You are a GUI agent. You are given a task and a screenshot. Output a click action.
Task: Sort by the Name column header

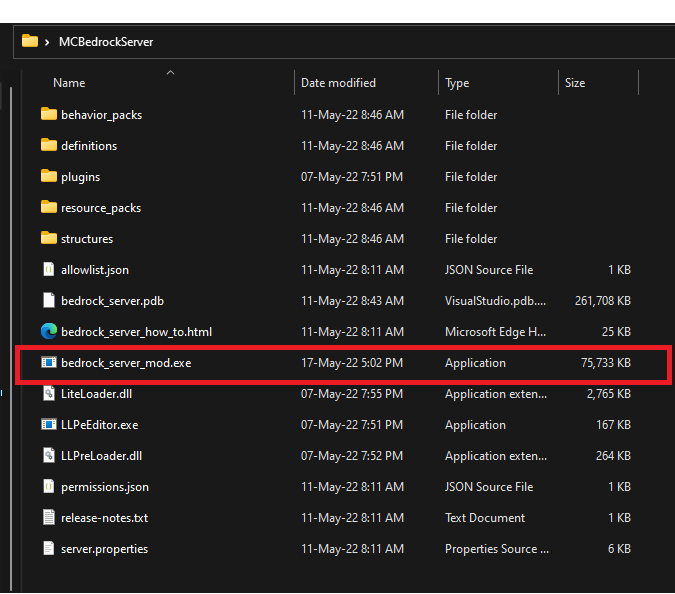(x=69, y=83)
